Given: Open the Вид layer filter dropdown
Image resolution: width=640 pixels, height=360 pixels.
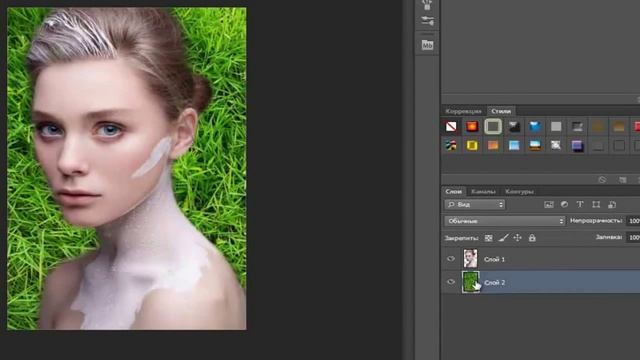Looking at the screenshot, I should coord(475,204).
